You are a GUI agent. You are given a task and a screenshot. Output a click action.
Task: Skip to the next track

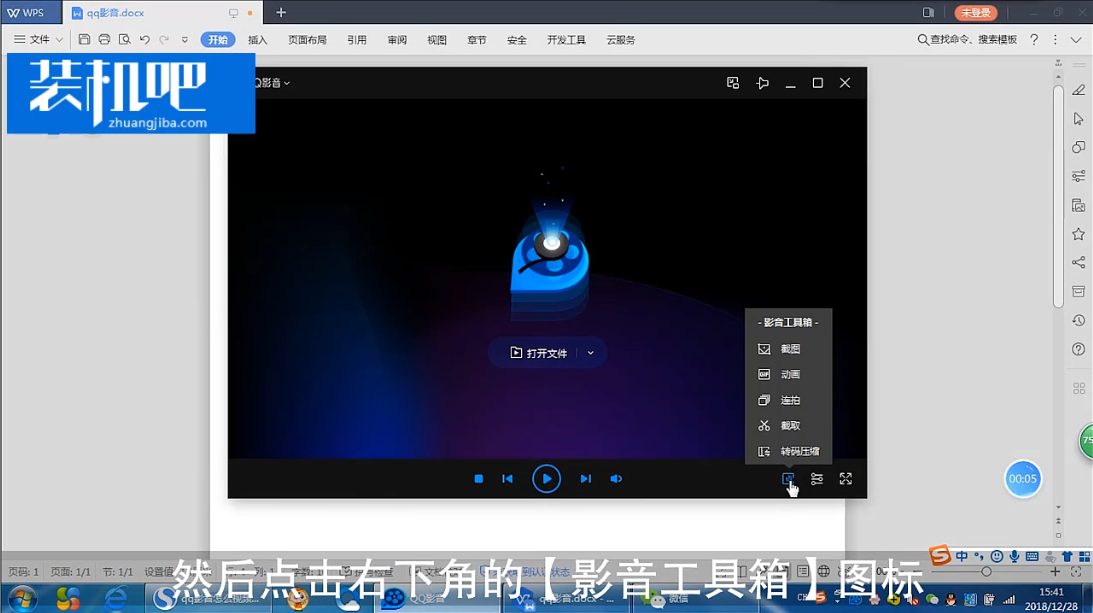coord(586,479)
